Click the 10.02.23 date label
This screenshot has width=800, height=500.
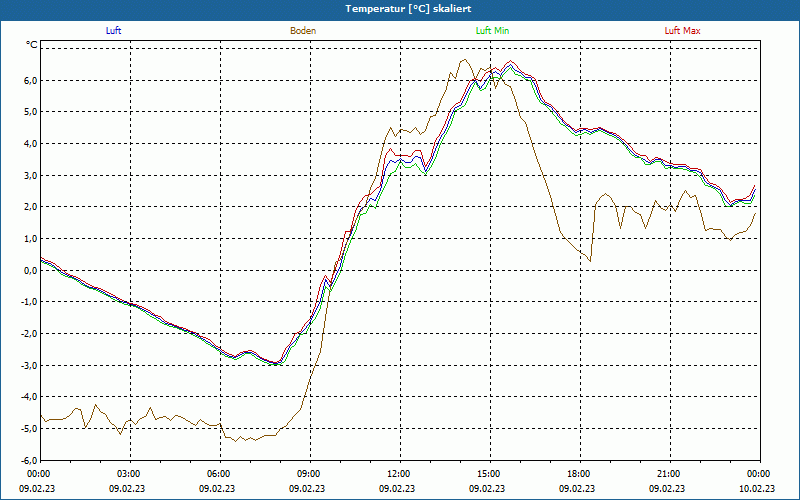coord(757,488)
